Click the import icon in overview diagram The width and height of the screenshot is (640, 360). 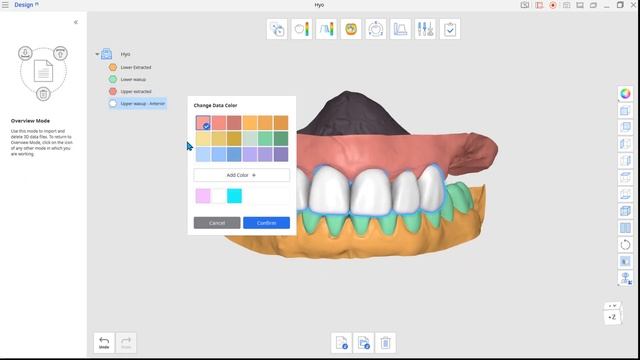click(25, 53)
